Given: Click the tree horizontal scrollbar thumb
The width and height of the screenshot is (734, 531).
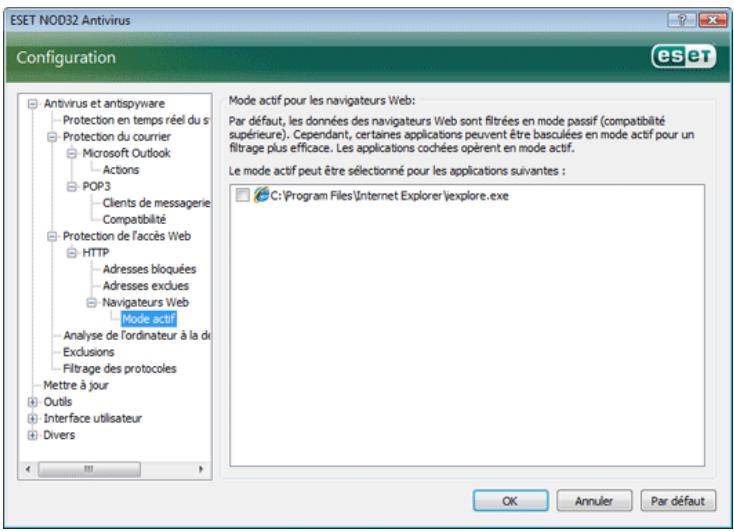Looking at the screenshot, I should pos(89,469).
